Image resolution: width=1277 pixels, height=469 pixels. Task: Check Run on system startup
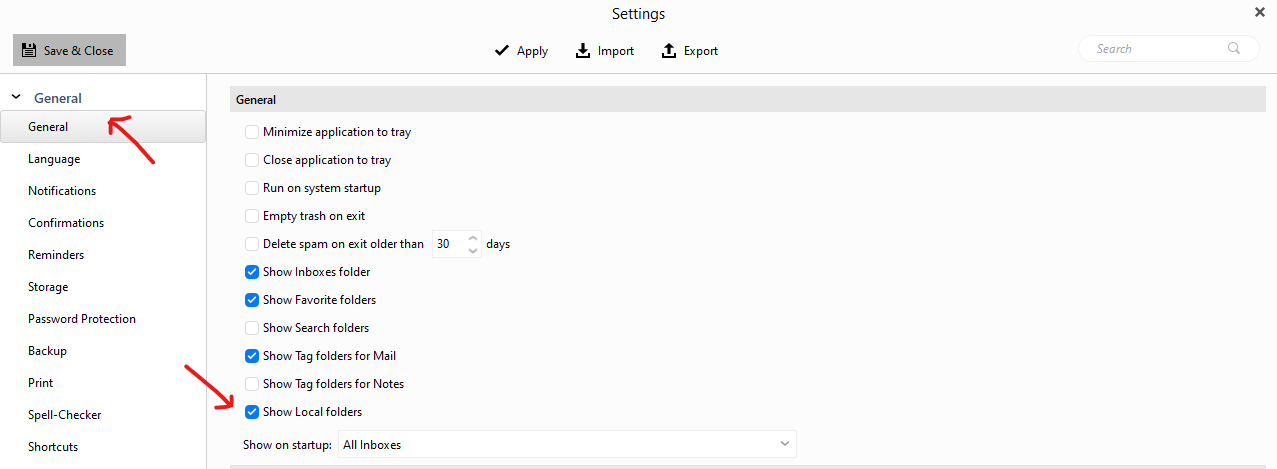[252, 188]
